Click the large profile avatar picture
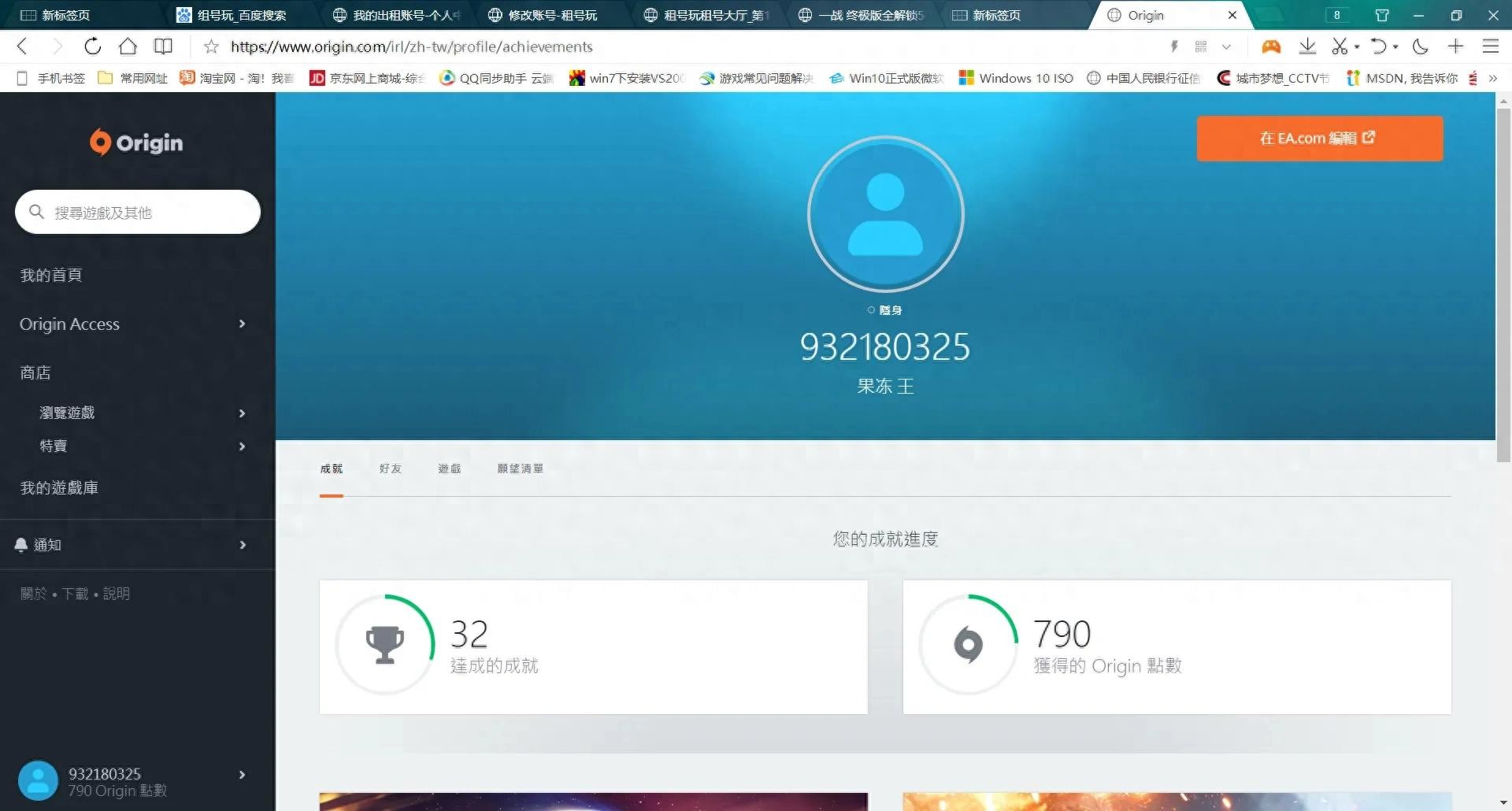Viewport: 1512px width, 811px height. click(x=885, y=214)
